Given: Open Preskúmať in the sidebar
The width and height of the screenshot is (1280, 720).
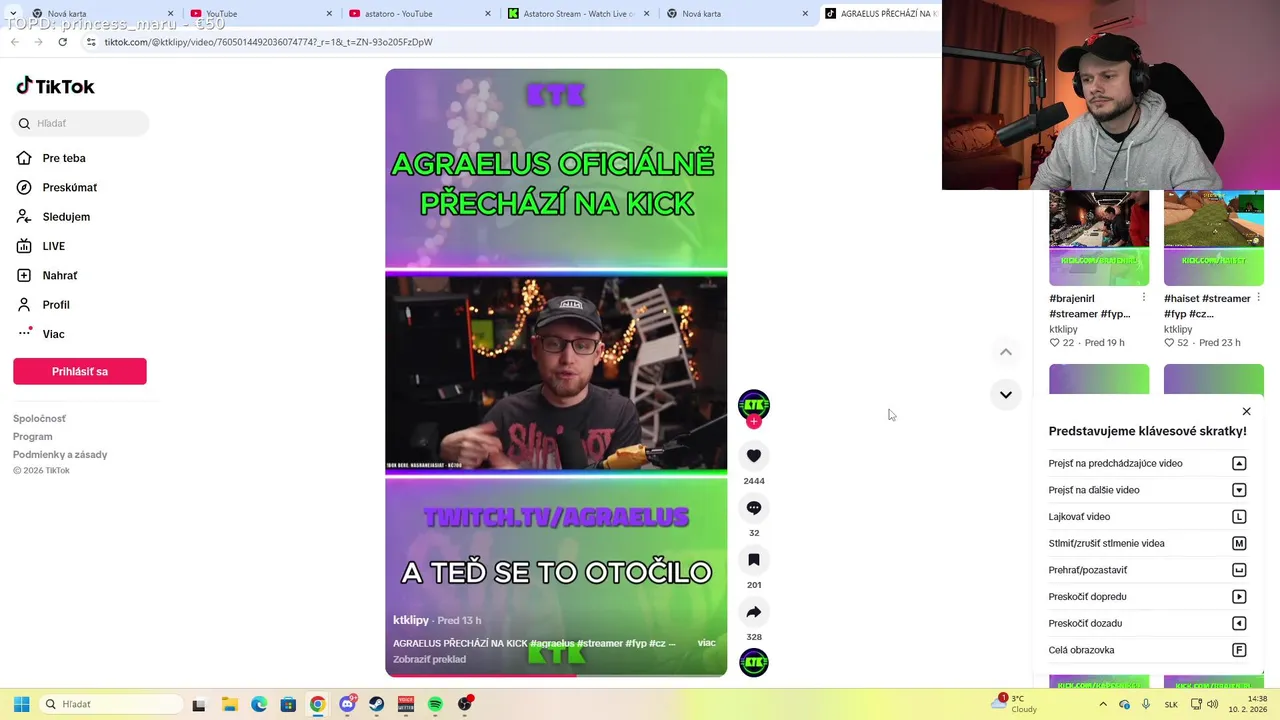Looking at the screenshot, I should (x=69, y=187).
